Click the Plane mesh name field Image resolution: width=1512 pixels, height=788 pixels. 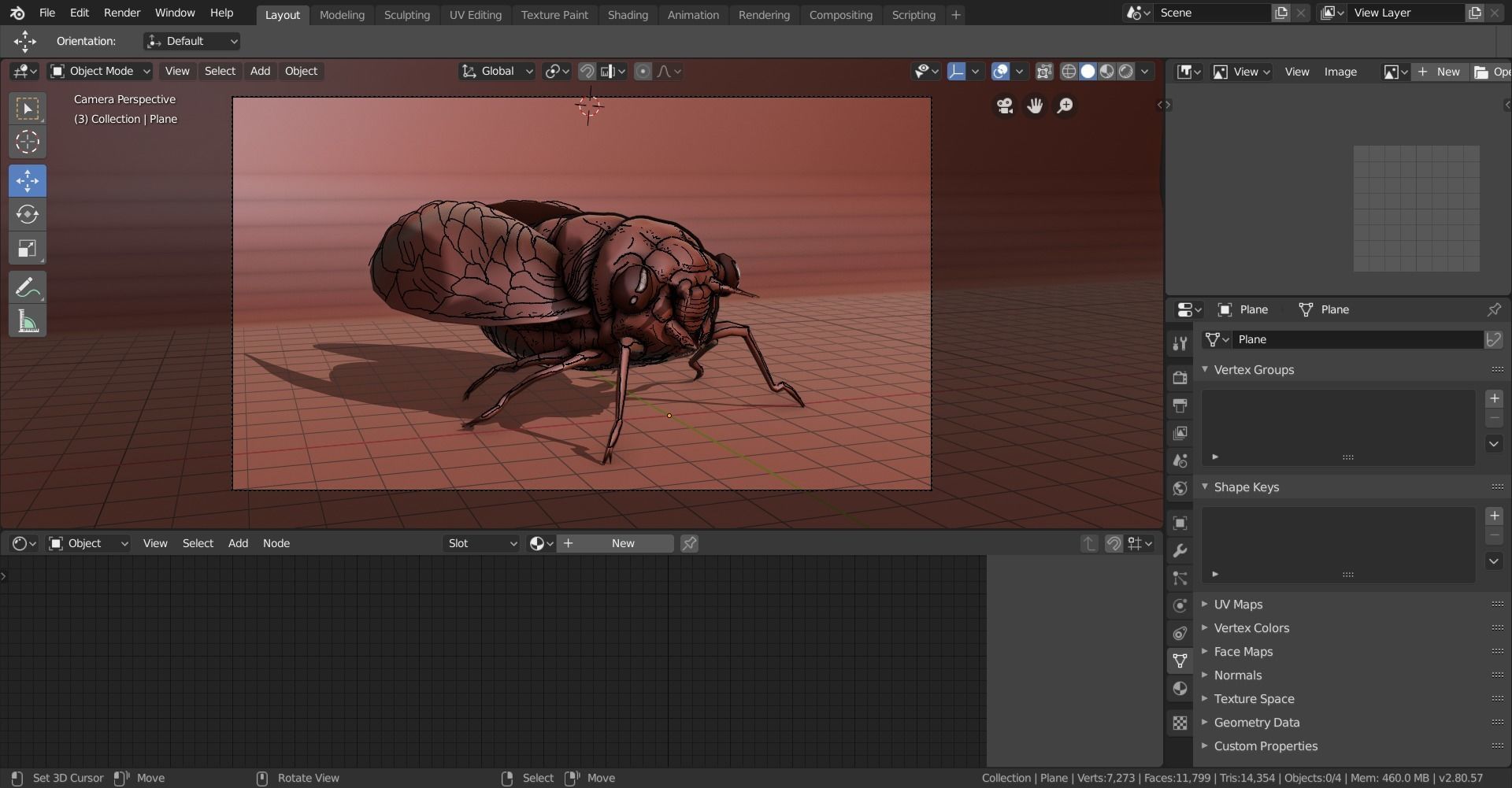click(1357, 339)
